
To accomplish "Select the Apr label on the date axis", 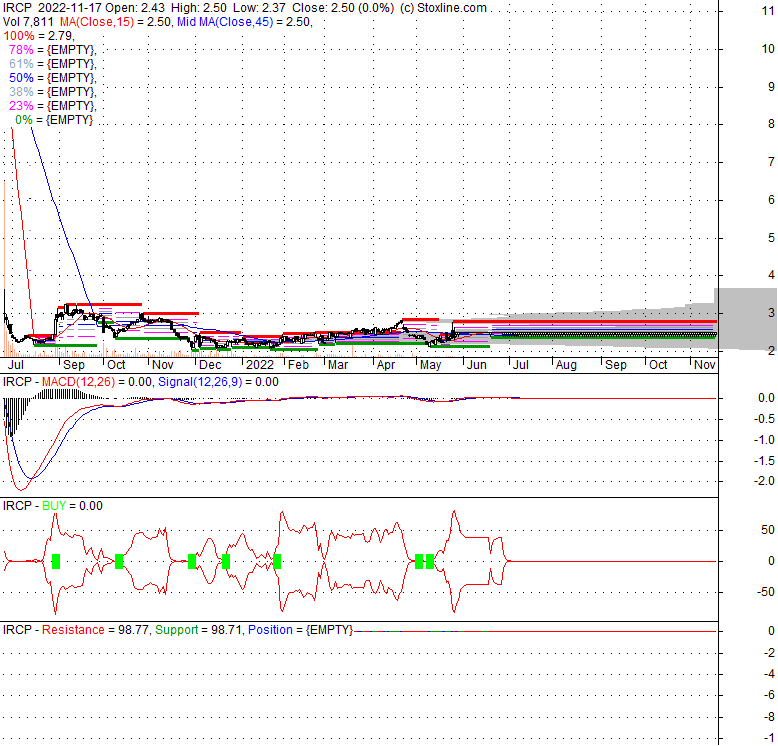I will tap(386, 365).
